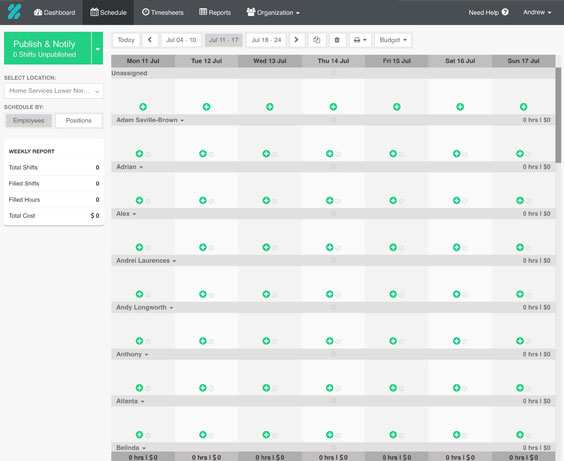Add Monday shift for Adam Saville-Brown

(x=139, y=154)
